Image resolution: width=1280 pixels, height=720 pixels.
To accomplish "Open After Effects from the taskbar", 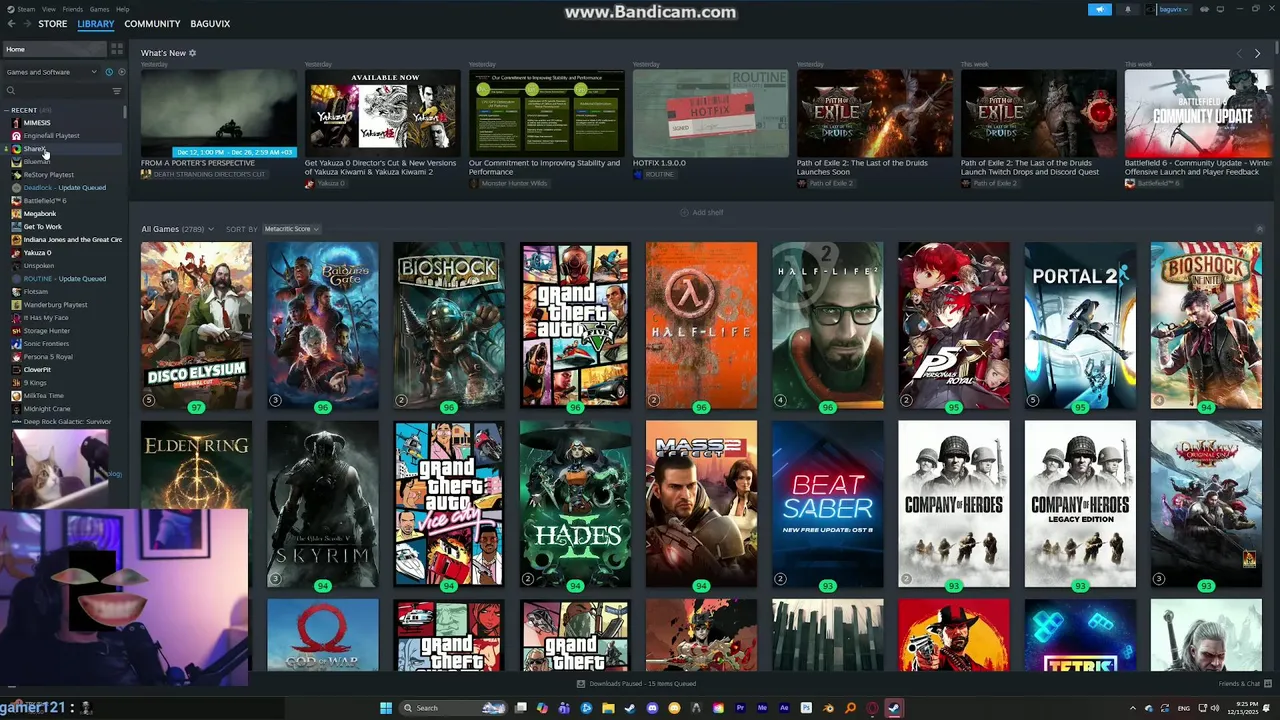I will pyautogui.click(x=784, y=708).
